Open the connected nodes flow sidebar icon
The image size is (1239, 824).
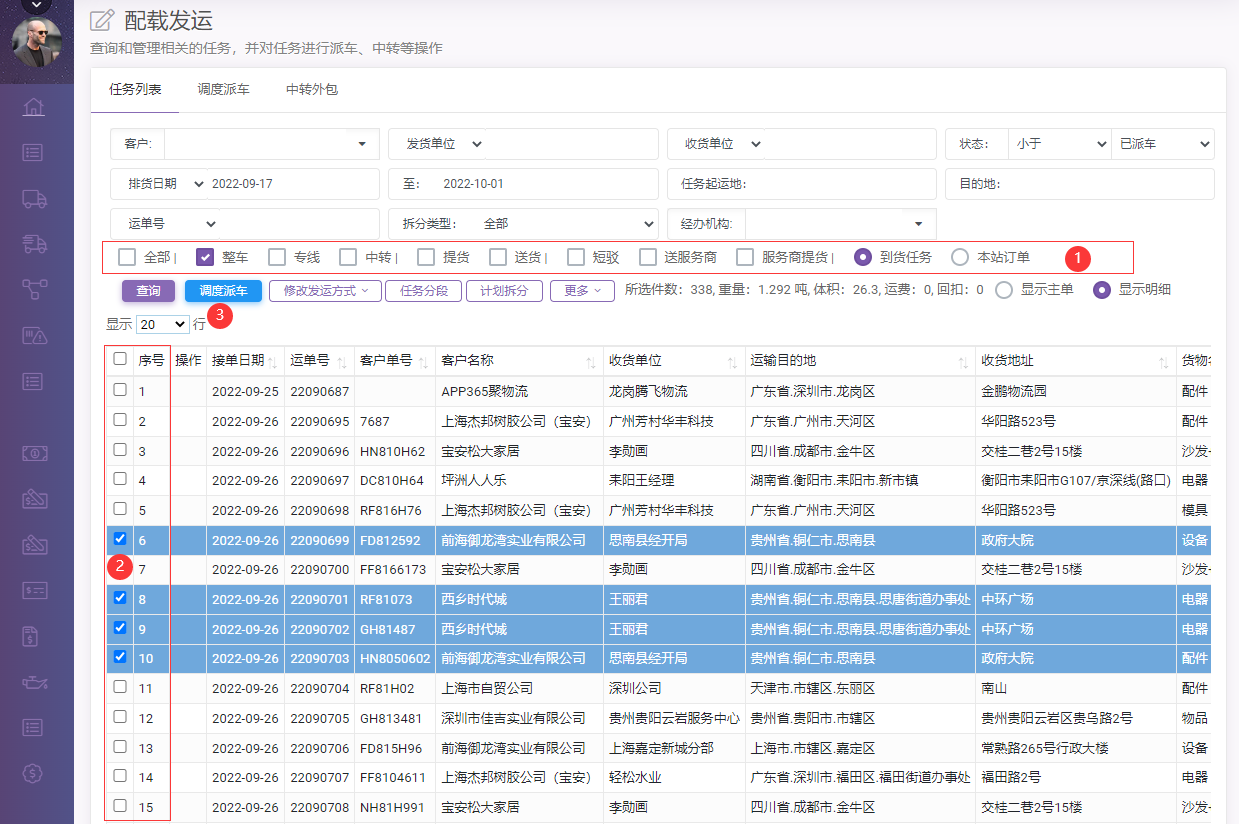pyautogui.click(x=34, y=289)
